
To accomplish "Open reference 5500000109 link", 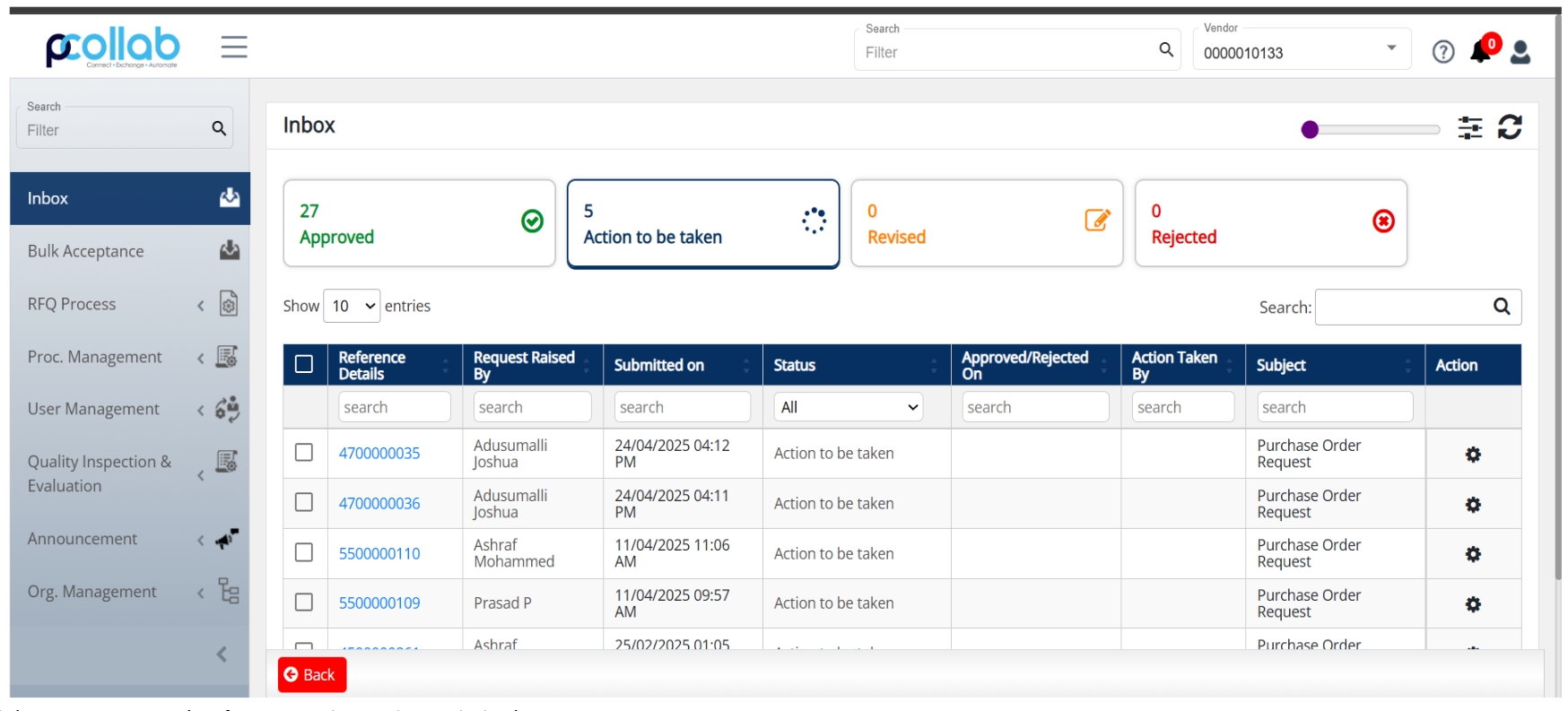I will tap(379, 603).
